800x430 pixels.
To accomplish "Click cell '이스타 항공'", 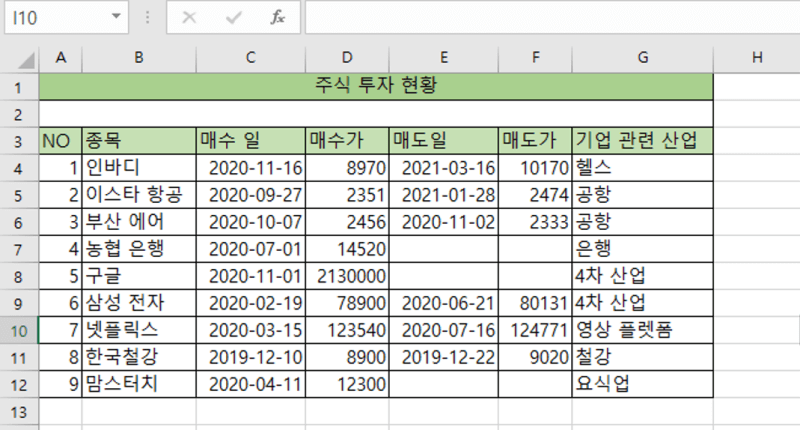I will 139,195.
